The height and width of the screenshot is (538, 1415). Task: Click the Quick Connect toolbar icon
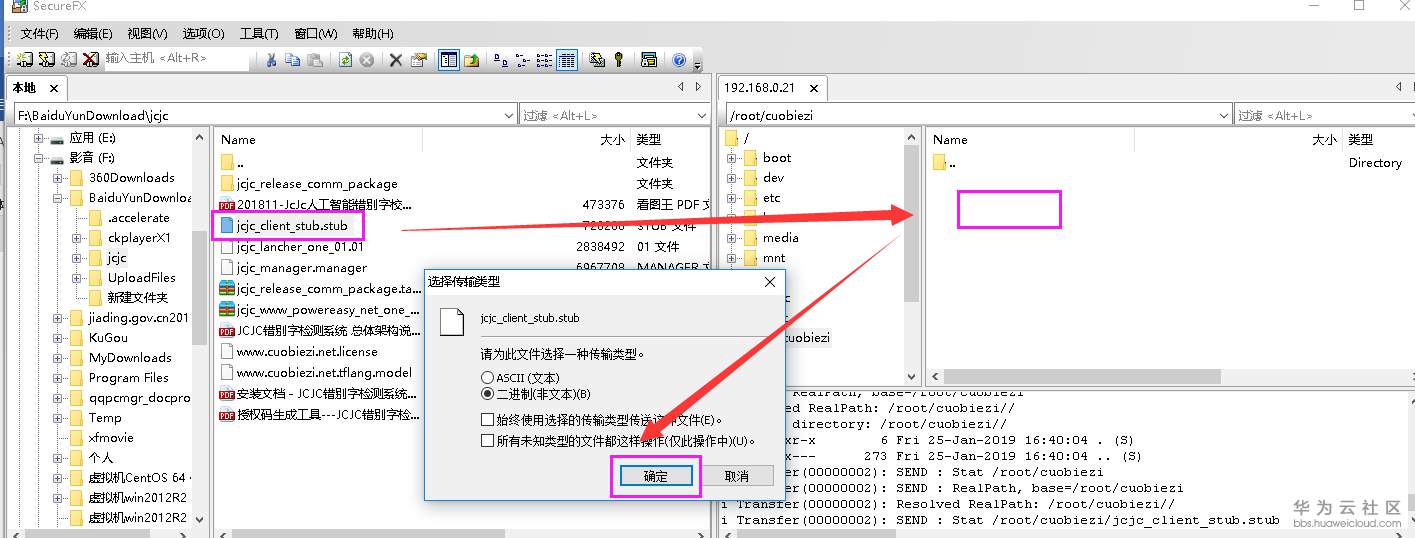(47, 59)
